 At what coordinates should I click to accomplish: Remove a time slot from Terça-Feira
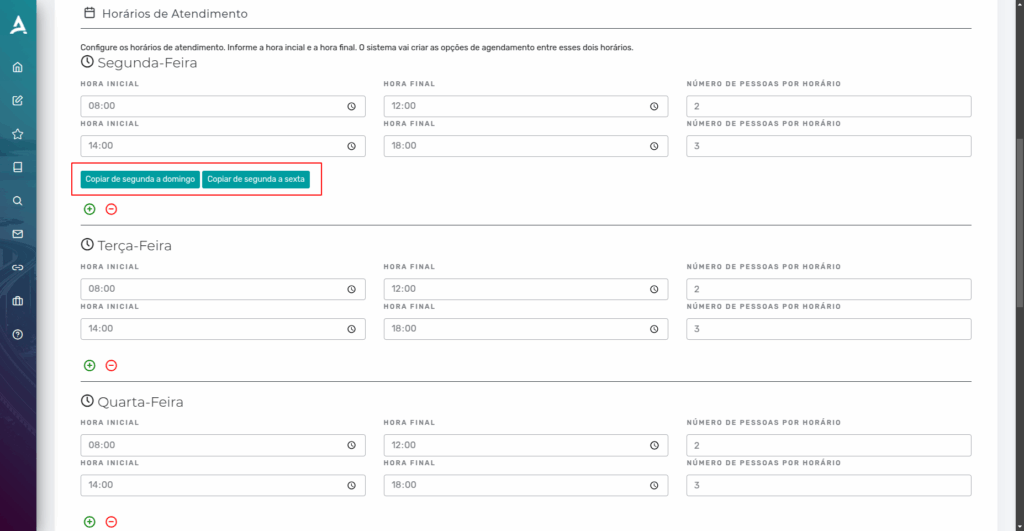click(111, 365)
